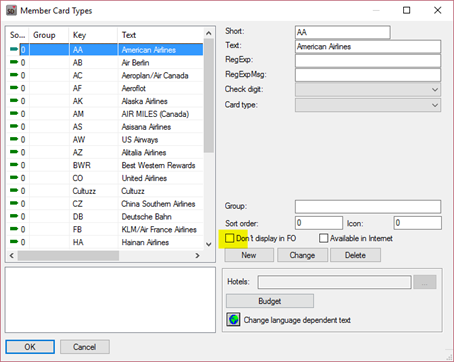Select the Alitalia Airlines row

pos(105,152)
